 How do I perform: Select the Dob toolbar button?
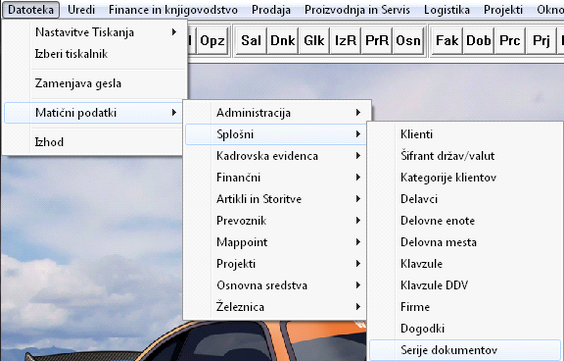point(478,41)
